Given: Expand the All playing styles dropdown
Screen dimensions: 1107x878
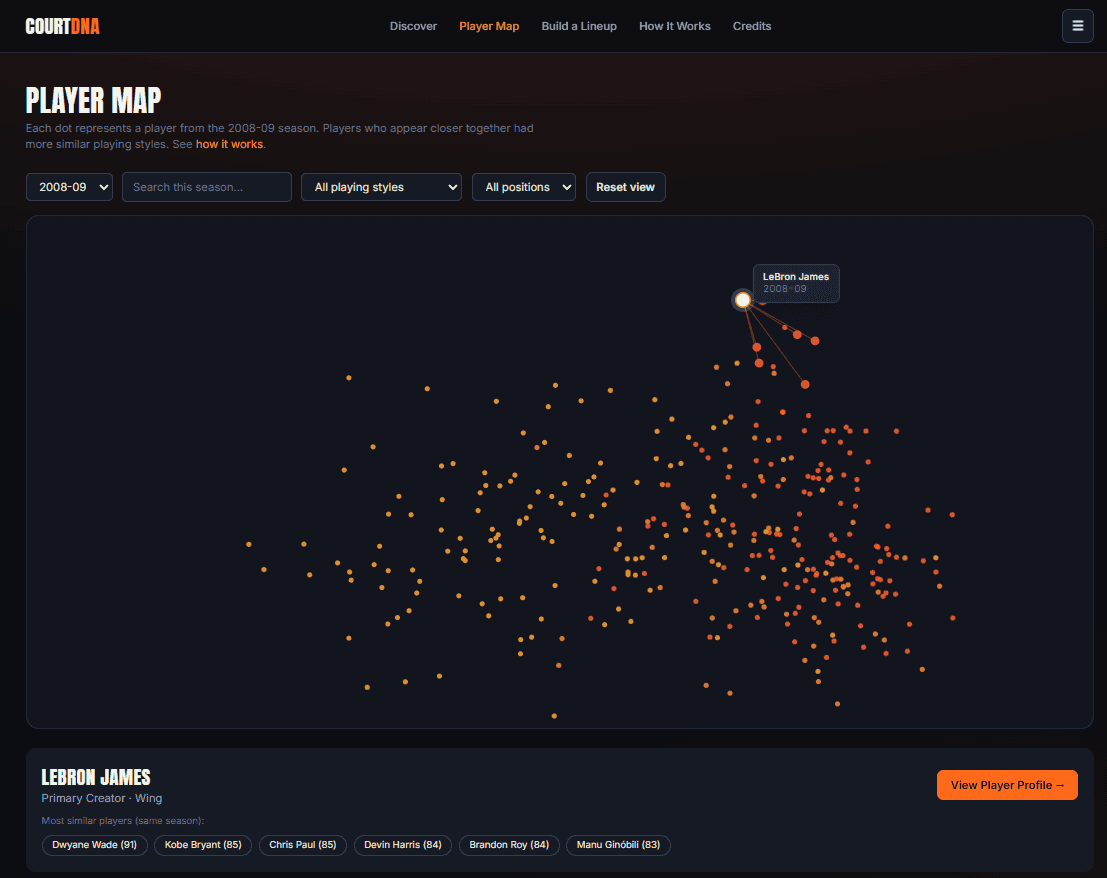Looking at the screenshot, I should pyautogui.click(x=381, y=187).
